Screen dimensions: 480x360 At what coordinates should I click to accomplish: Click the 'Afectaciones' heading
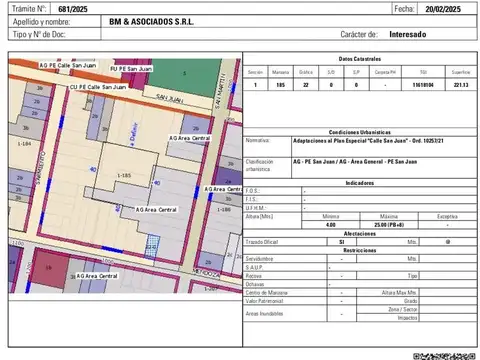click(360, 234)
